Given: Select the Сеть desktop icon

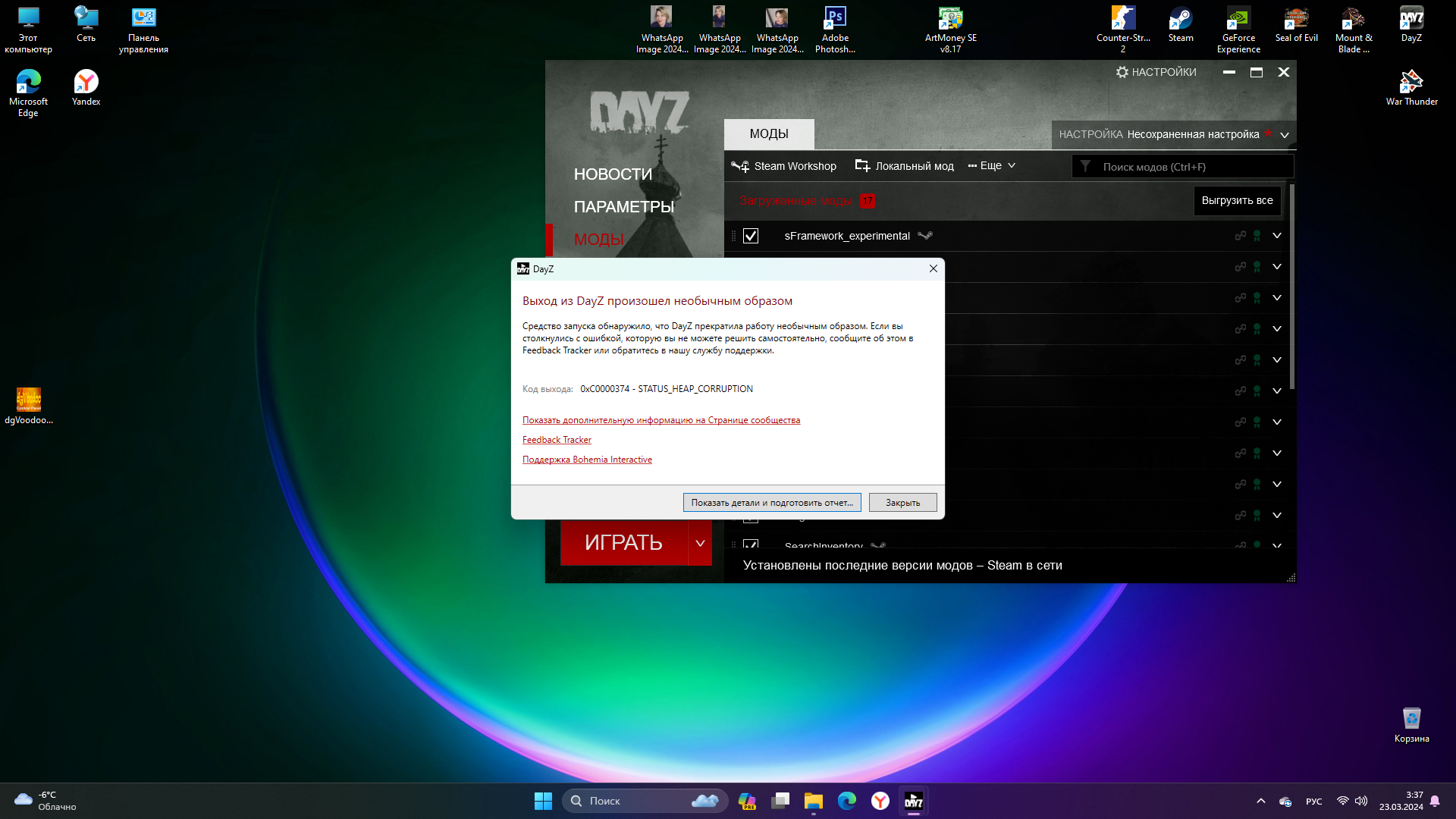Looking at the screenshot, I should (x=86, y=25).
